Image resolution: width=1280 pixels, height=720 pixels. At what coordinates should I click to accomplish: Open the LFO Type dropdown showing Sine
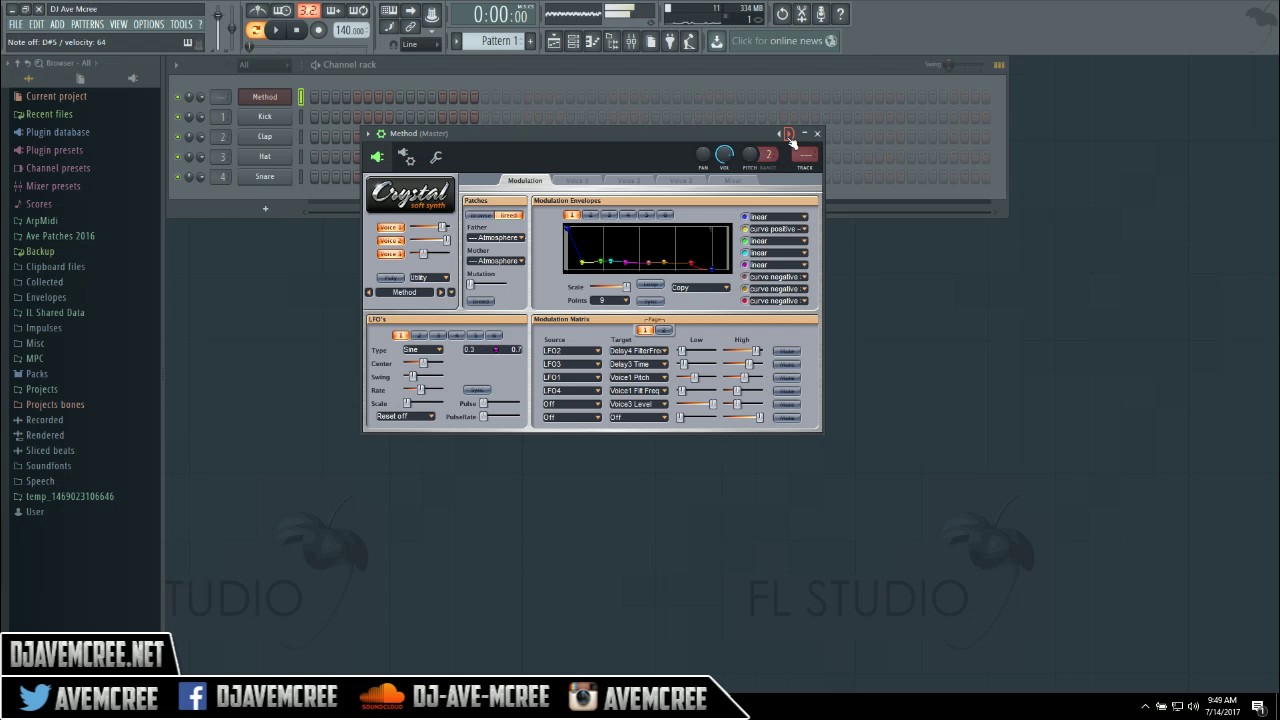coord(421,349)
